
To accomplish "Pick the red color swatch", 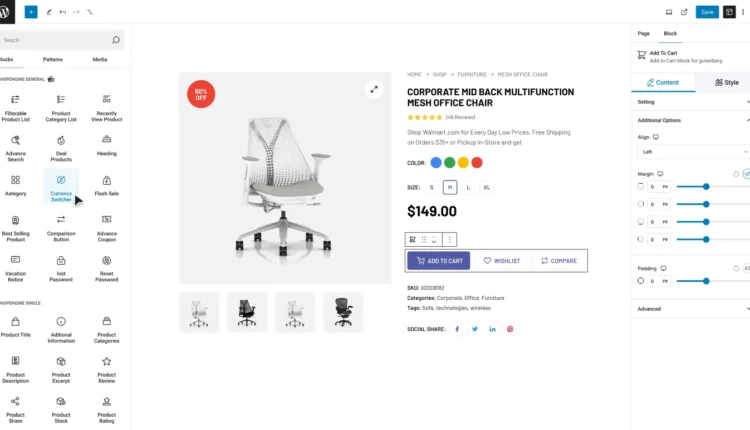I will tap(476, 163).
